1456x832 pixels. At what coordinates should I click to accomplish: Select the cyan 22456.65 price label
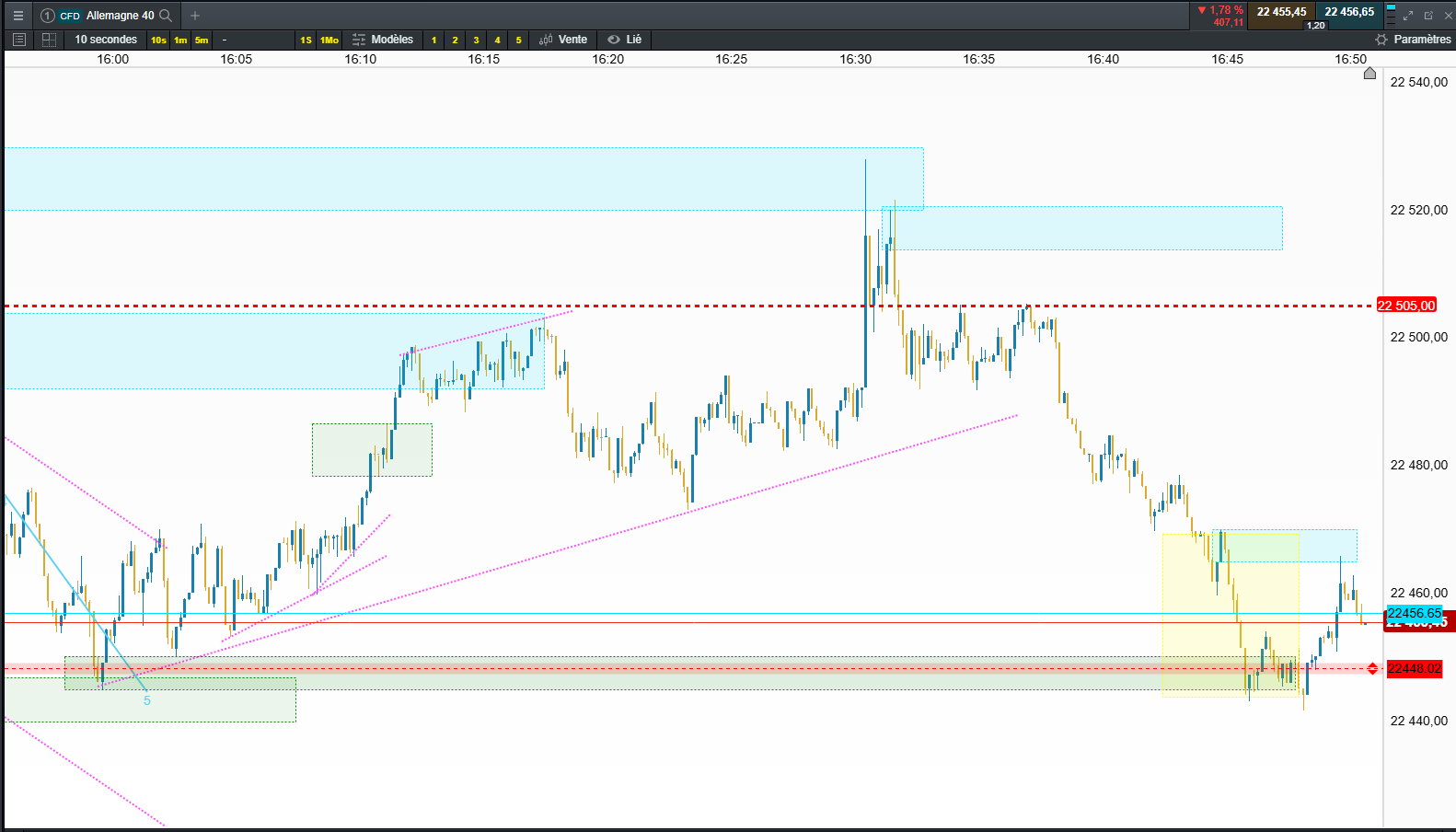click(1415, 613)
